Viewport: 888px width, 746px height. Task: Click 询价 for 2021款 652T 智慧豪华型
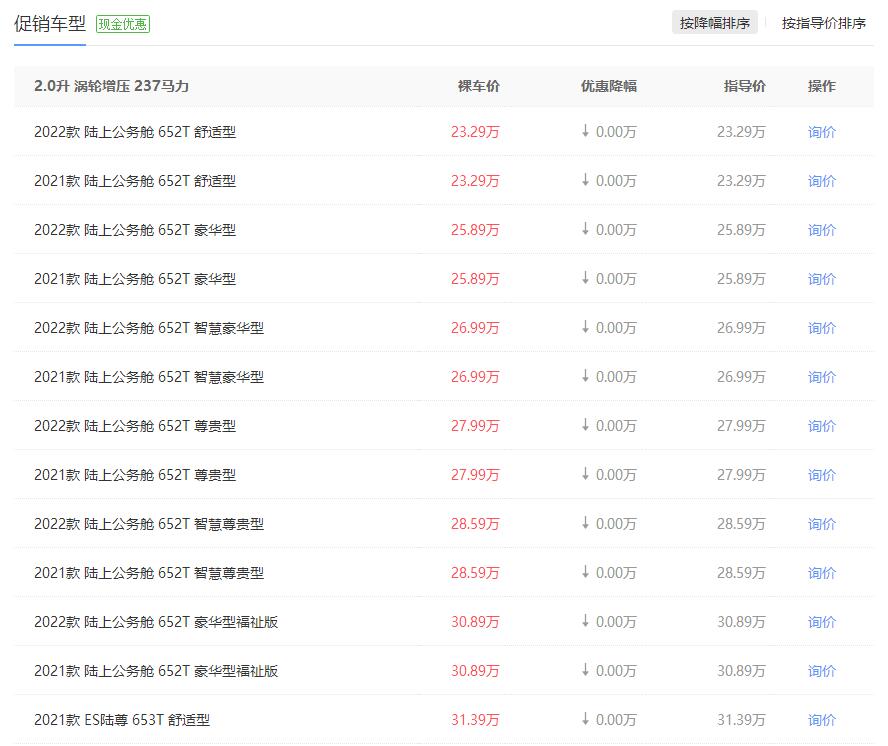click(x=822, y=377)
